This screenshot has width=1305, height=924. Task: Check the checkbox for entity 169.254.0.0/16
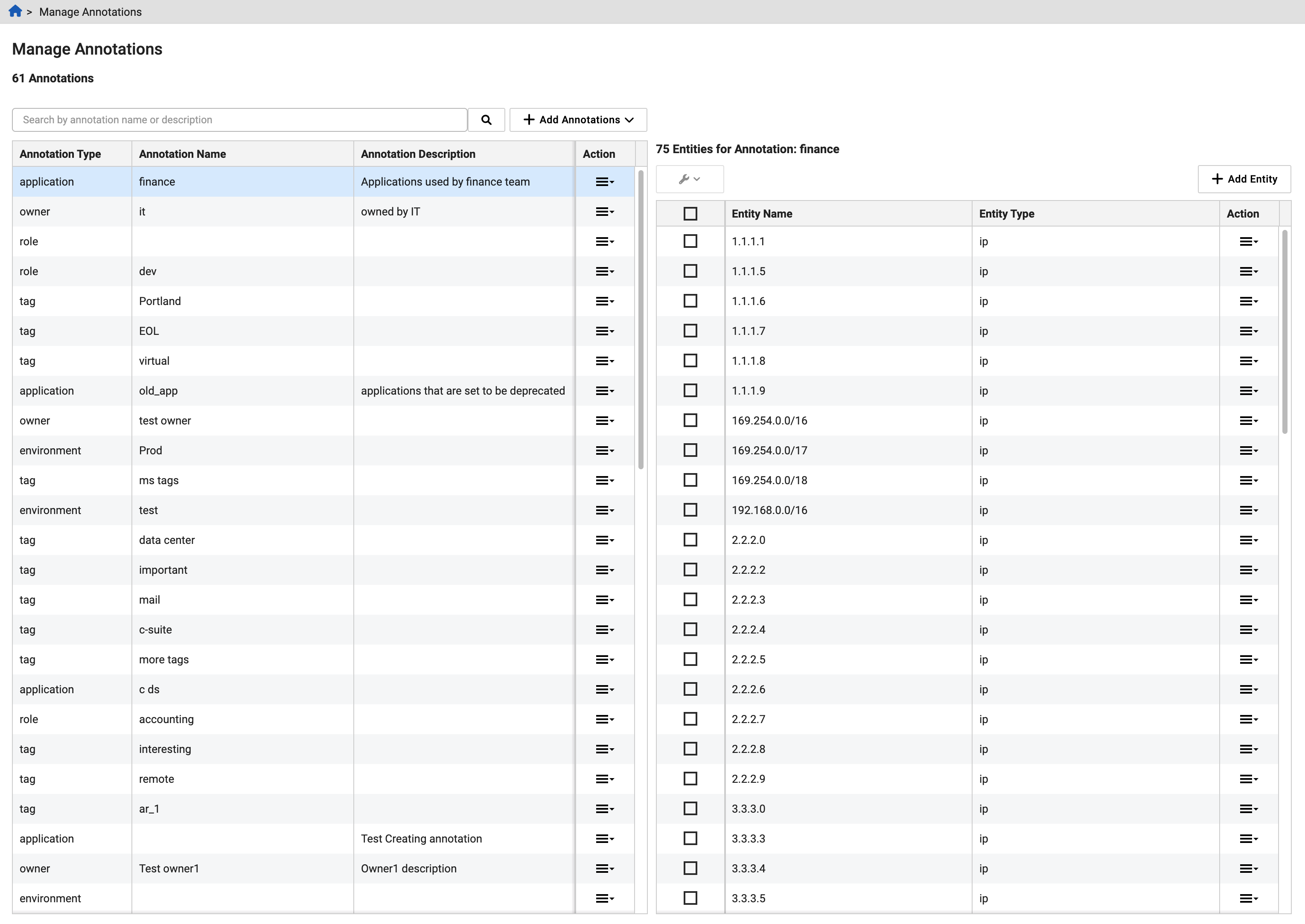690,421
